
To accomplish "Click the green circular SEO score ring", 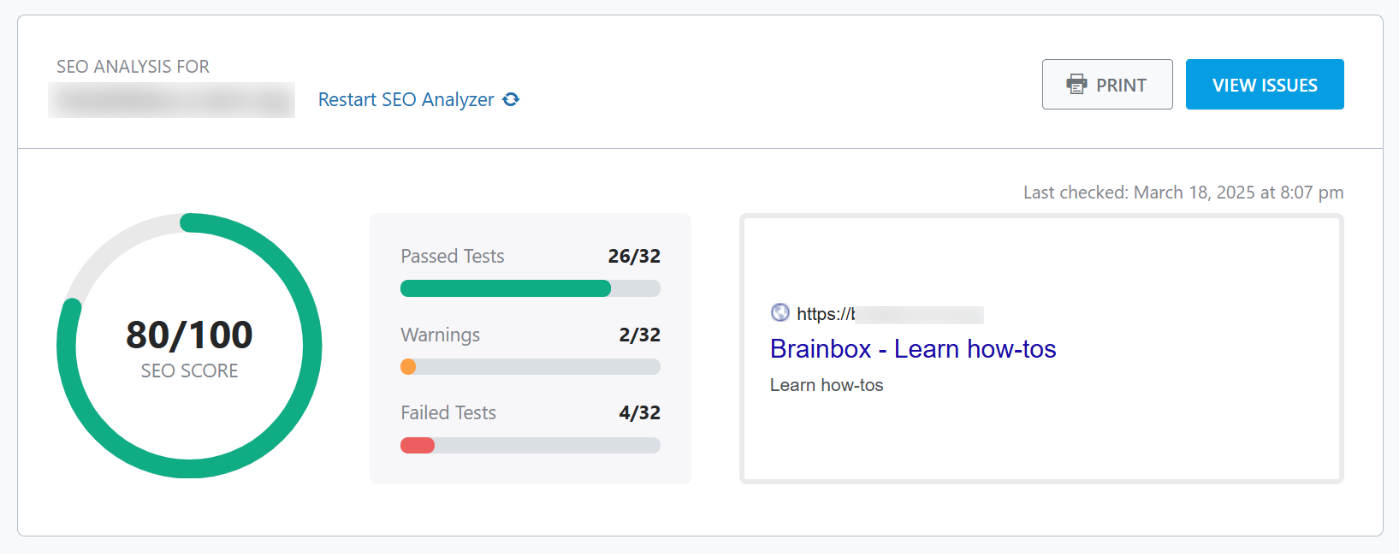I will [x=189, y=345].
